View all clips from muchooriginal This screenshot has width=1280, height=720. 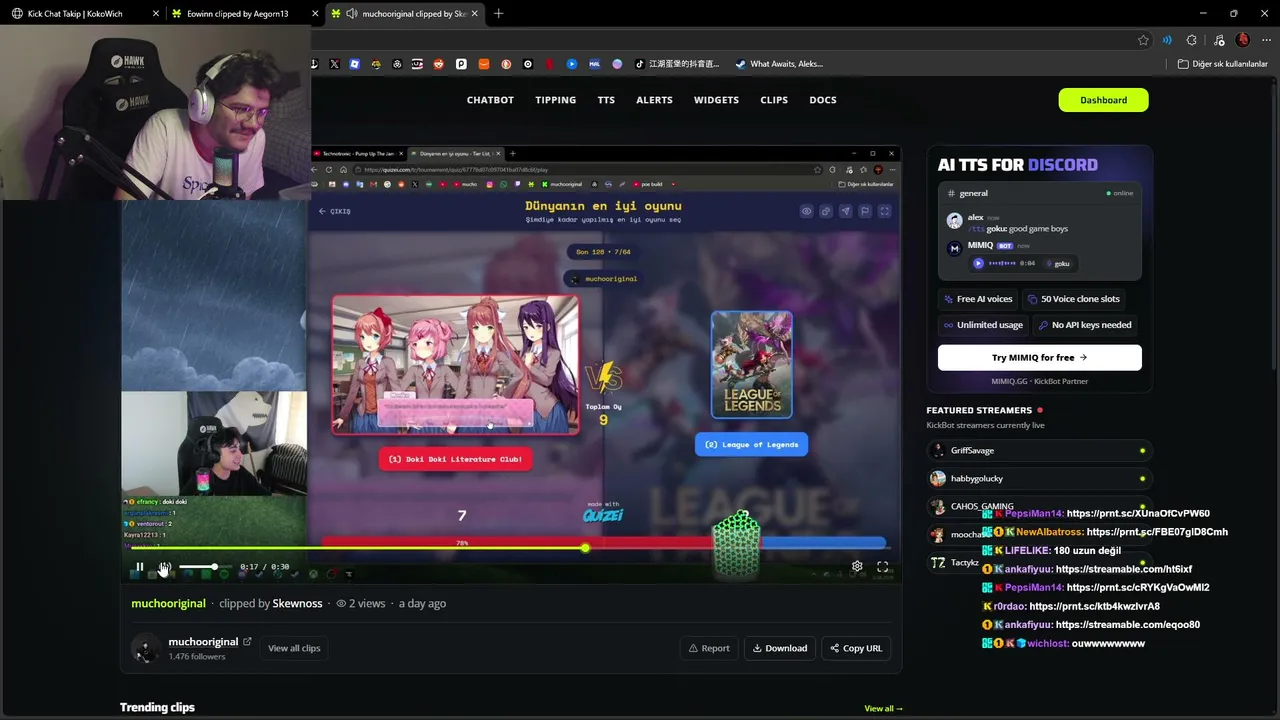(x=294, y=648)
